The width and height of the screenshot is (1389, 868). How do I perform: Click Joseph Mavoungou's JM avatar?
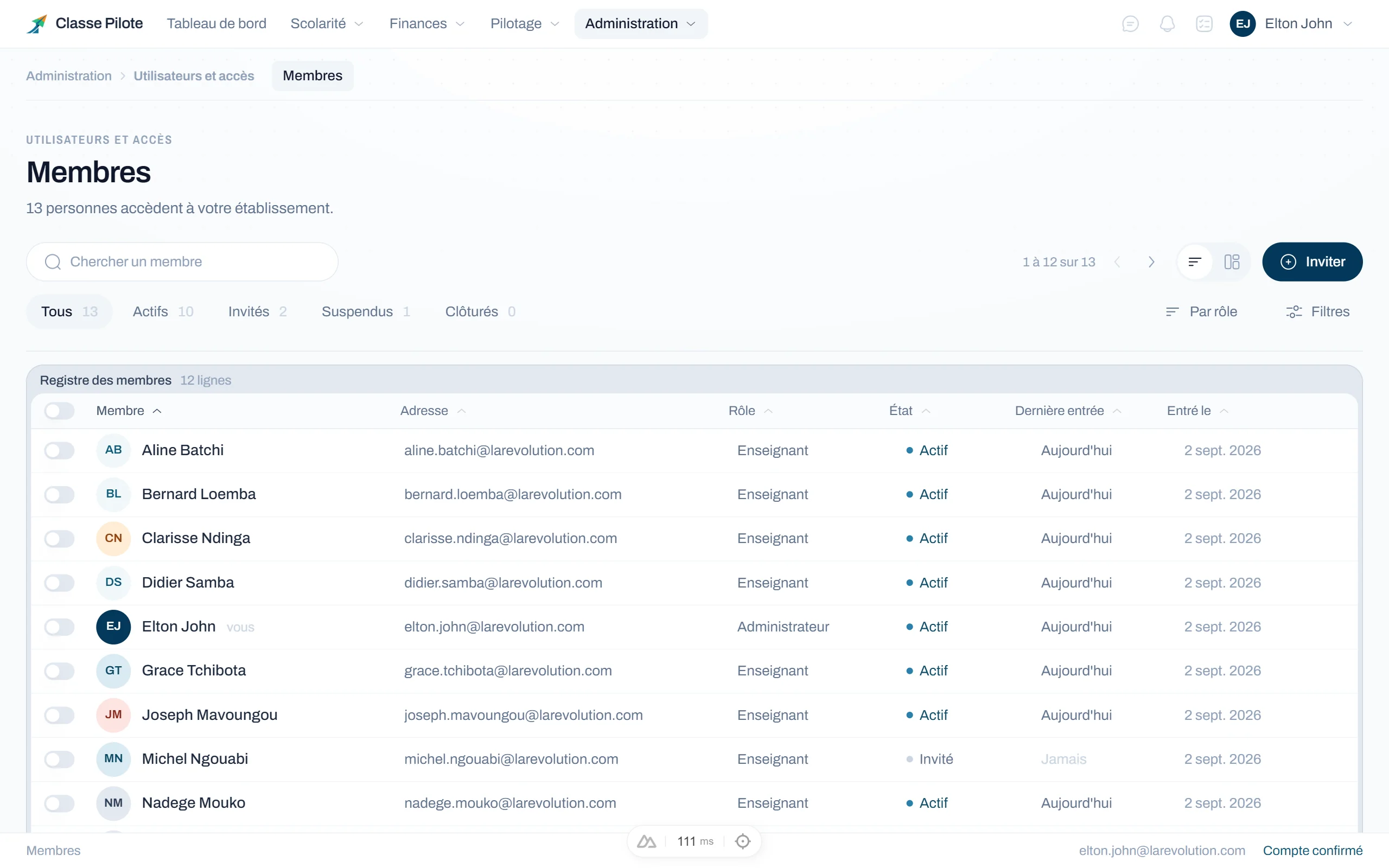click(113, 714)
